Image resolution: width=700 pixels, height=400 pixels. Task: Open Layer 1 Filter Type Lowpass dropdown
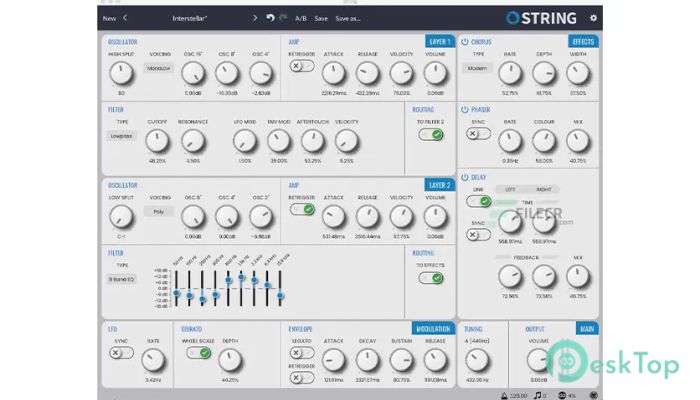[121, 136]
